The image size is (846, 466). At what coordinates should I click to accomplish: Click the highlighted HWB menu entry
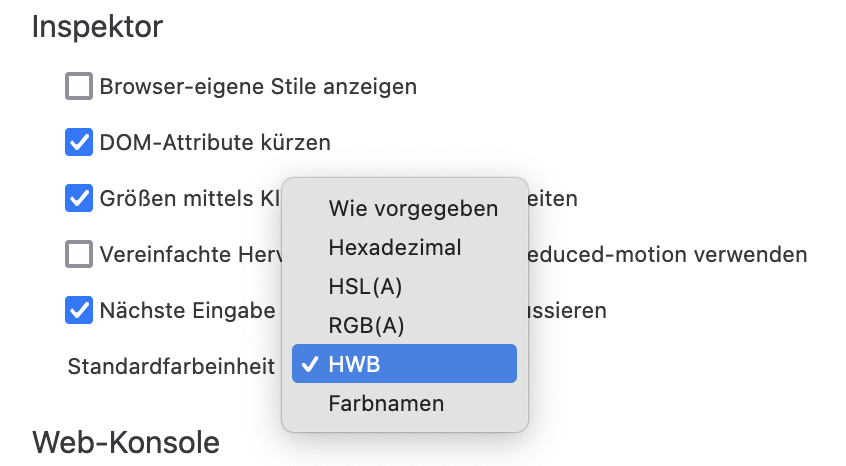[x=404, y=365]
